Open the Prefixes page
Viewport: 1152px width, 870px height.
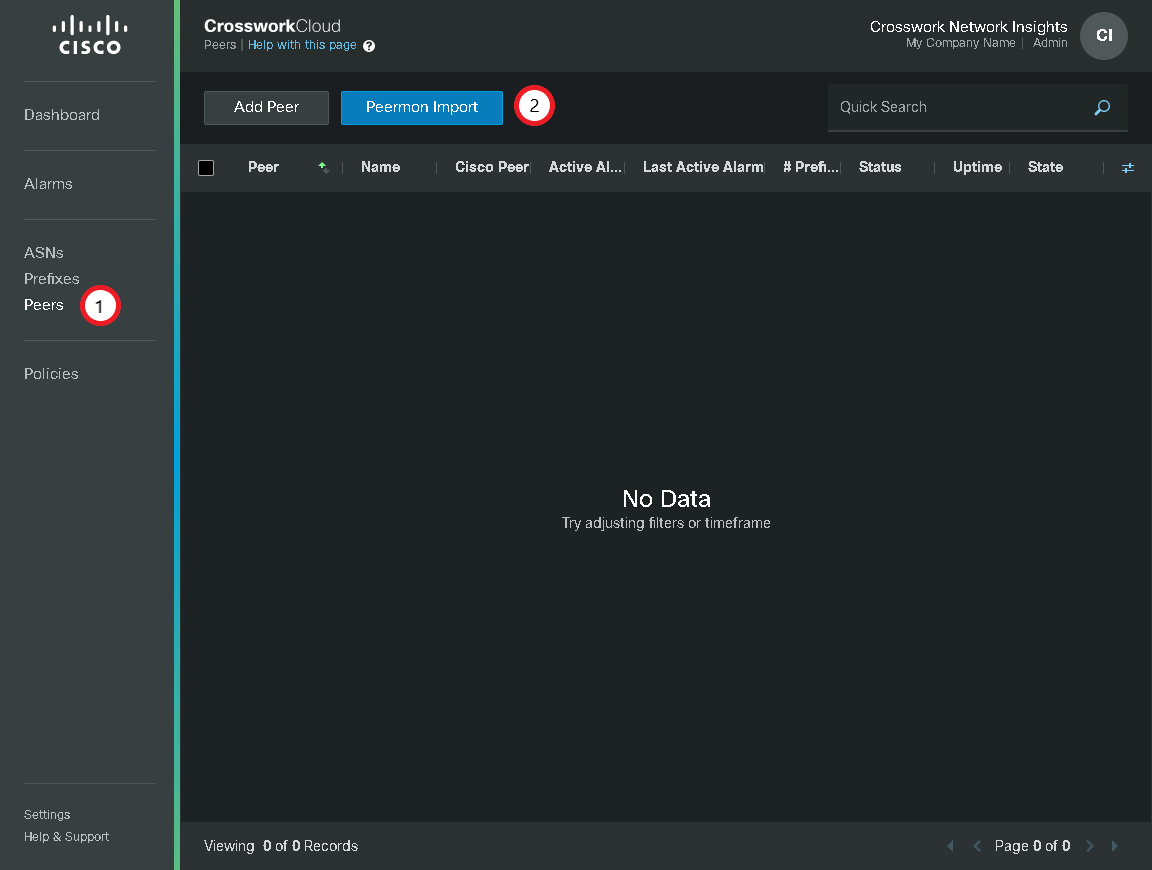(x=51, y=278)
